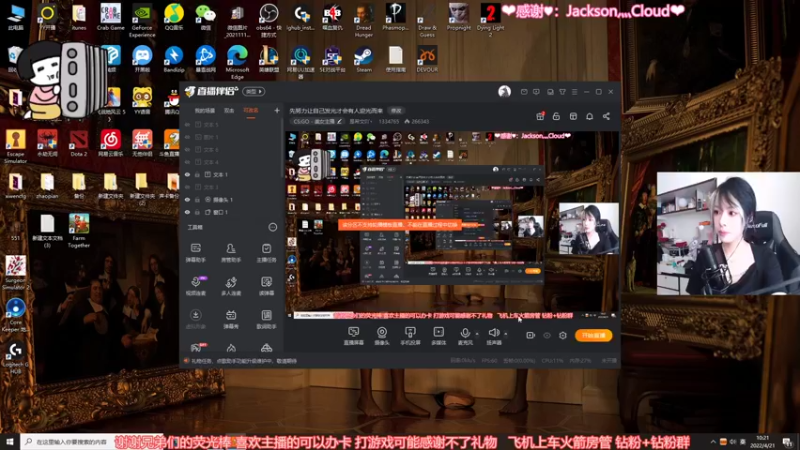Open the 读弹幕 tool
The height and width of the screenshot is (450, 800).
266,286
